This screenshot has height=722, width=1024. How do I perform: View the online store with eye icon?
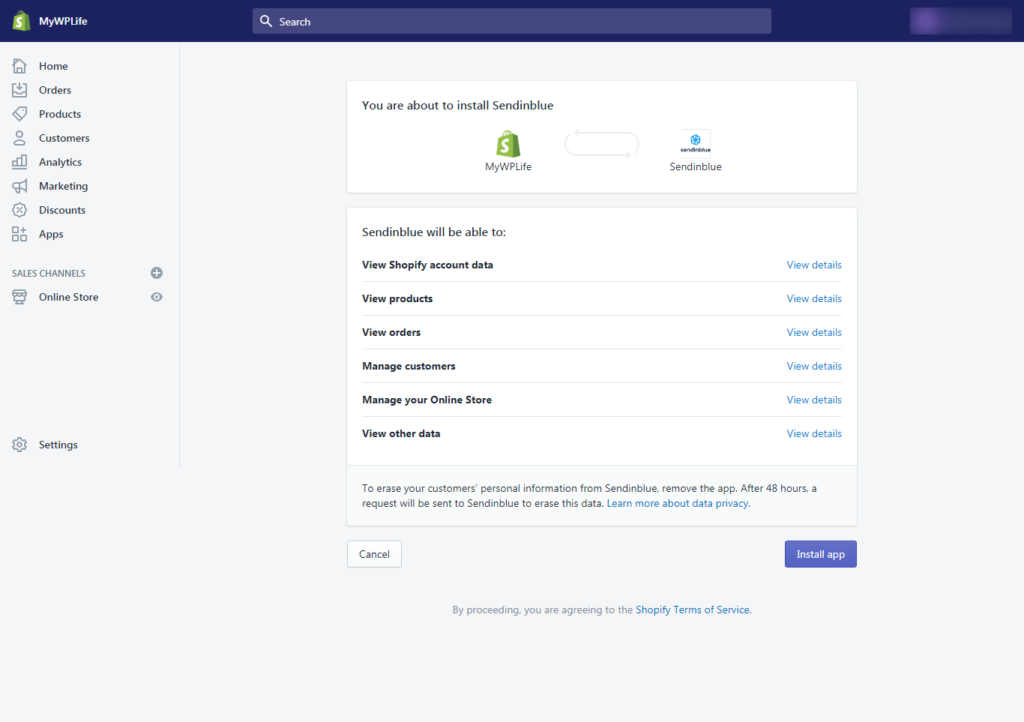[x=157, y=297]
